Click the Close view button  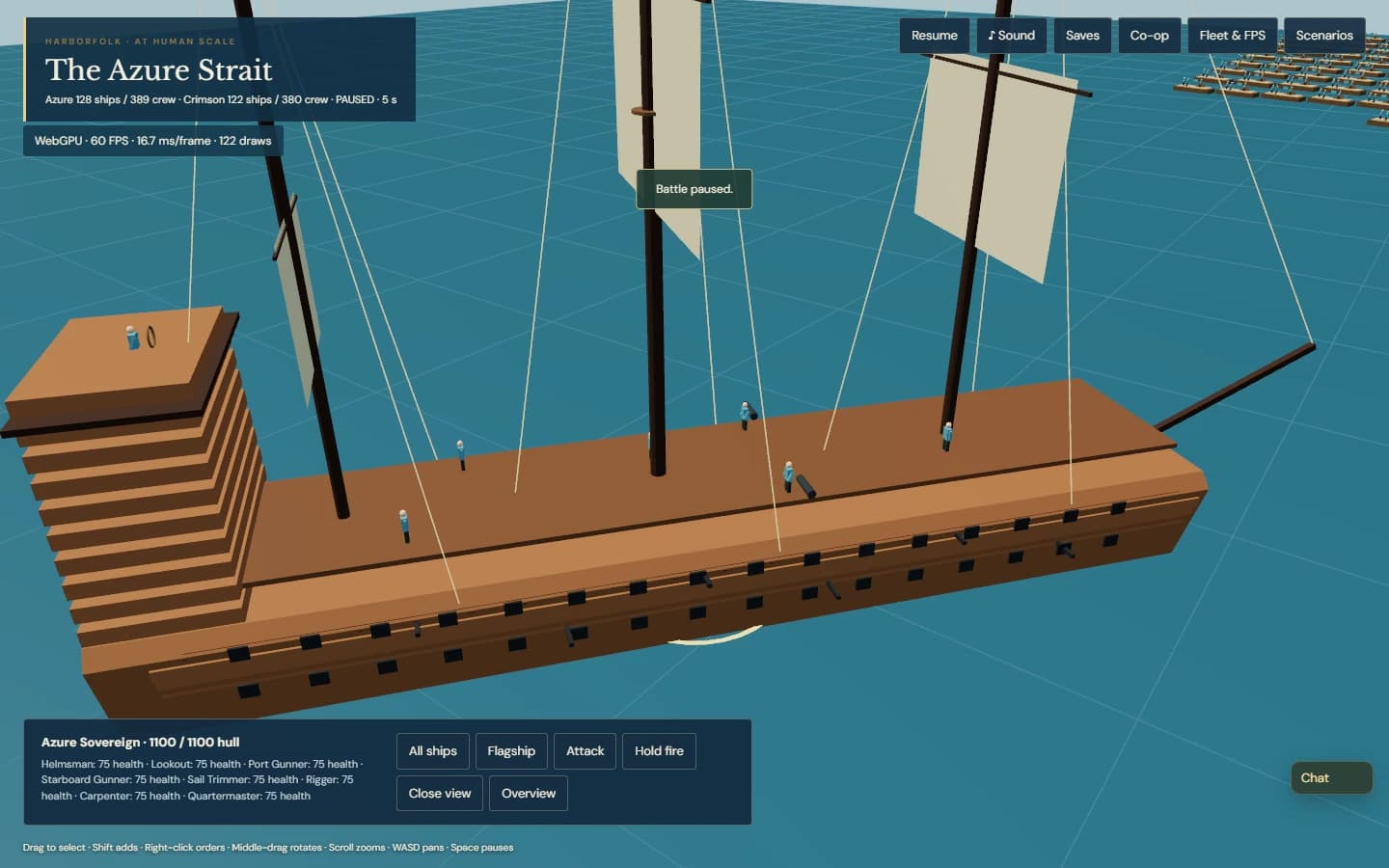(439, 794)
